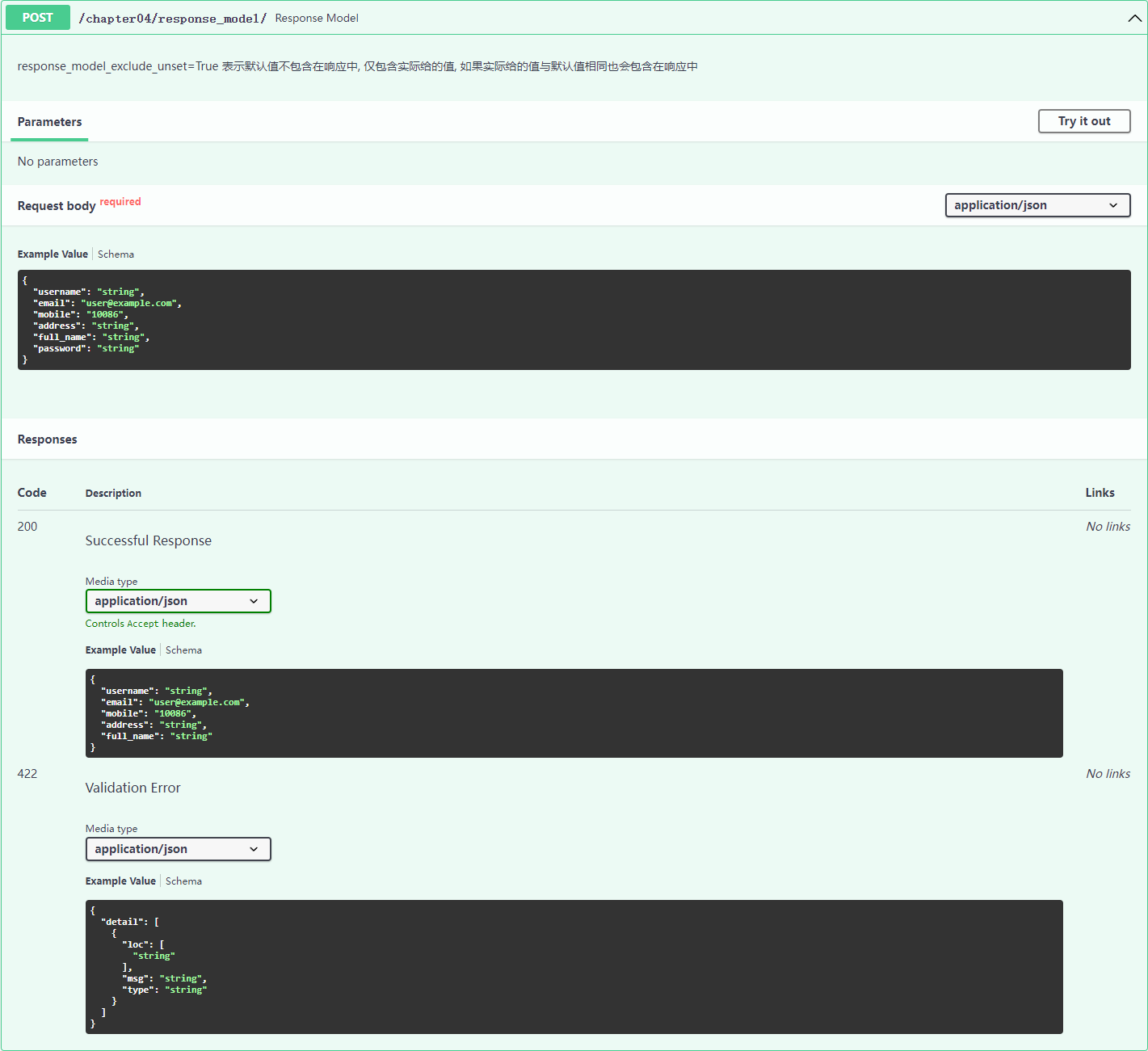Open the 200 response media type dropdown

point(178,601)
